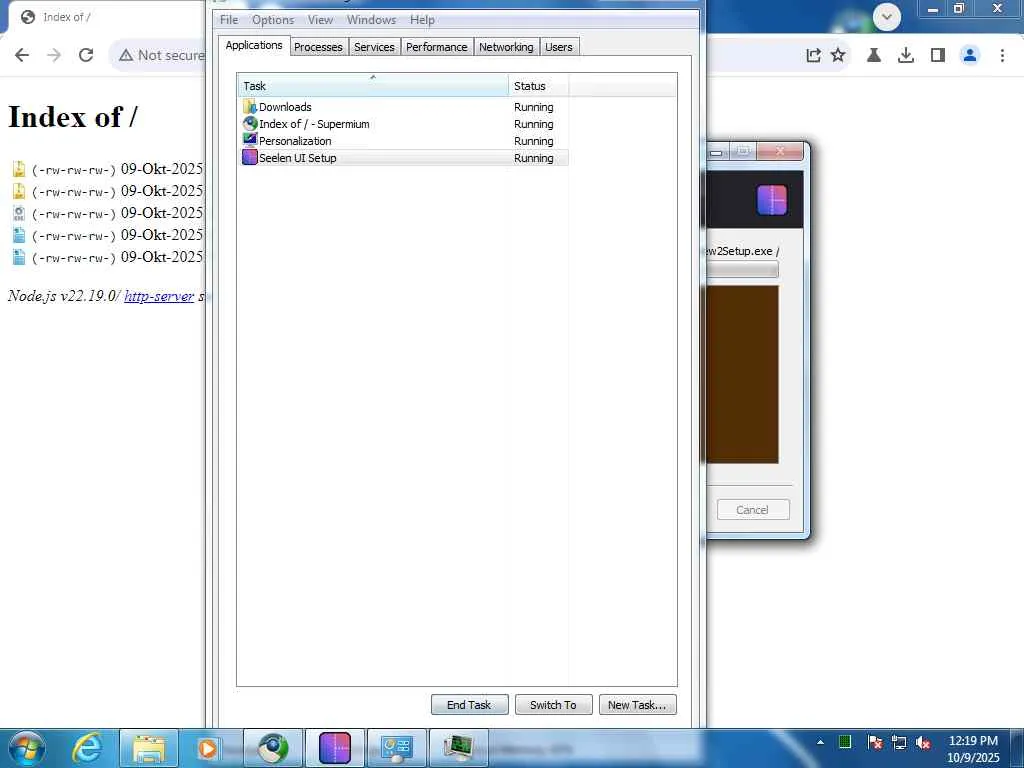The image size is (1024, 768).
Task: Launch Internet Explorer from the taskbar
Action: 87,748
